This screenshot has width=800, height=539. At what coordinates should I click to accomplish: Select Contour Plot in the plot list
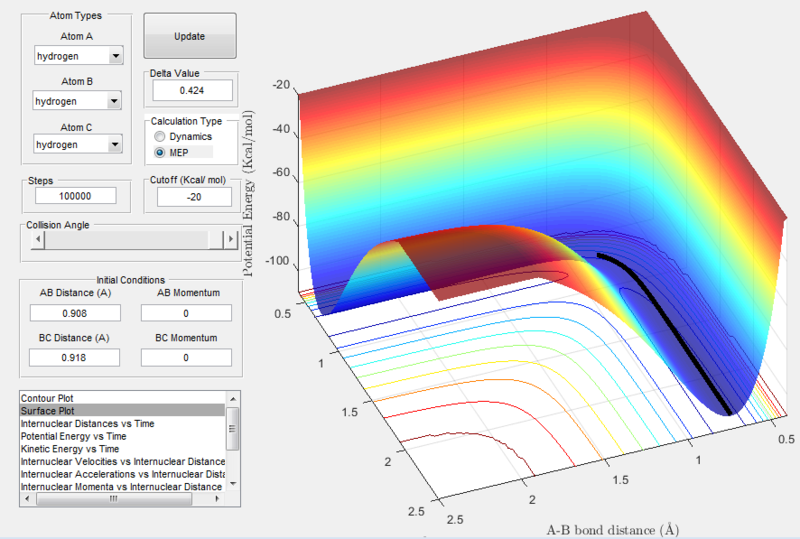pyautogui.click(x=46, y=398)
